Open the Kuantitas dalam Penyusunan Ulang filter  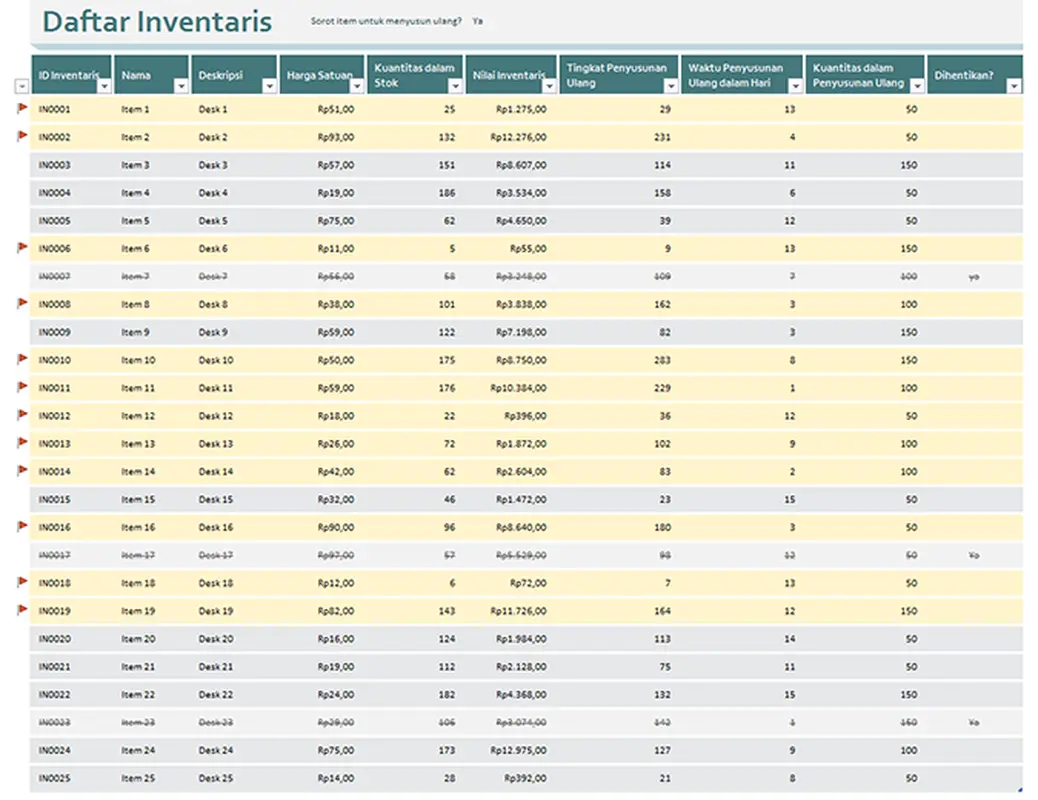click(x=917, y=86)
